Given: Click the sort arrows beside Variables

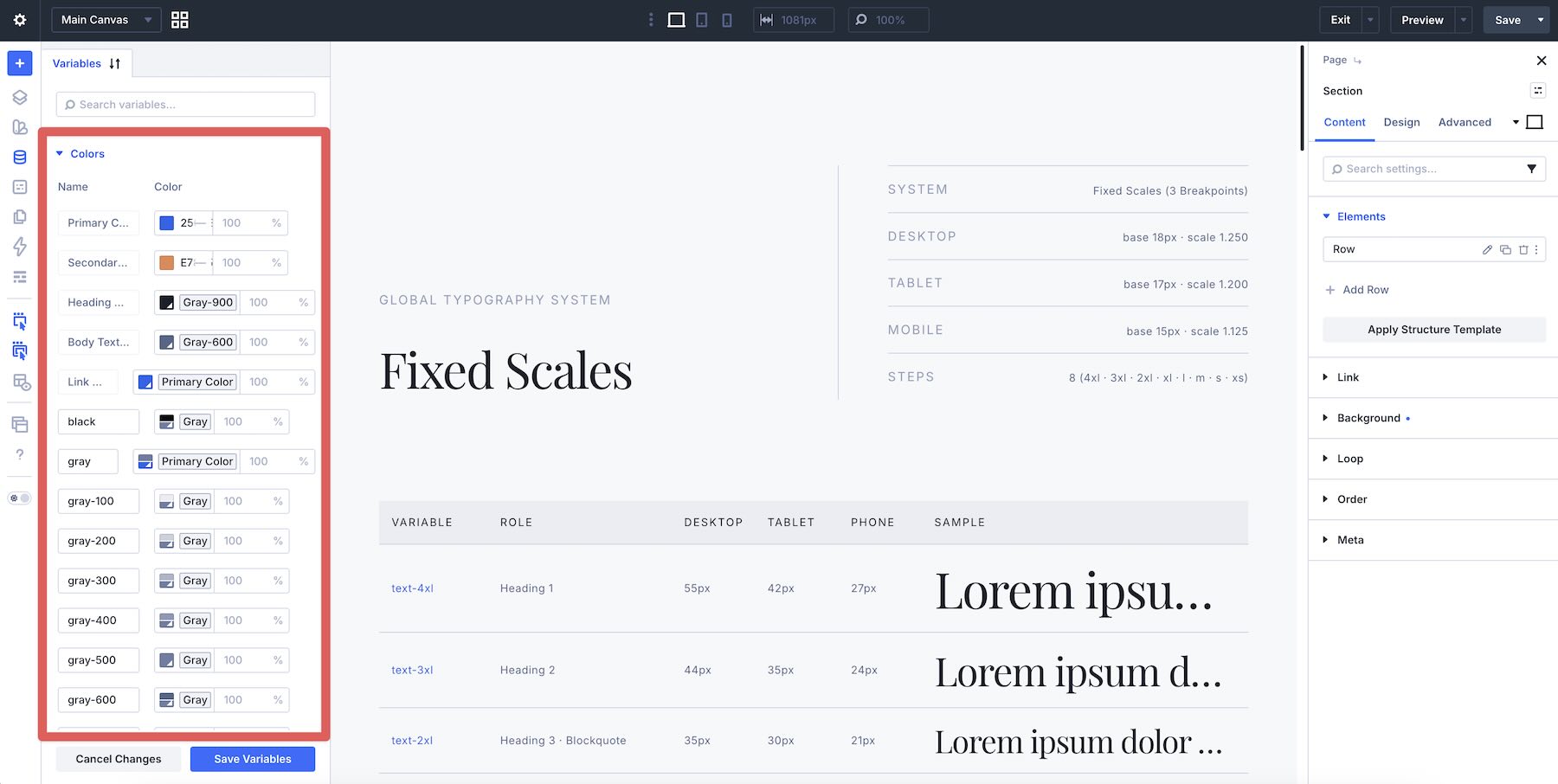Looking at the screenshot, I should (x=115, y=63).
